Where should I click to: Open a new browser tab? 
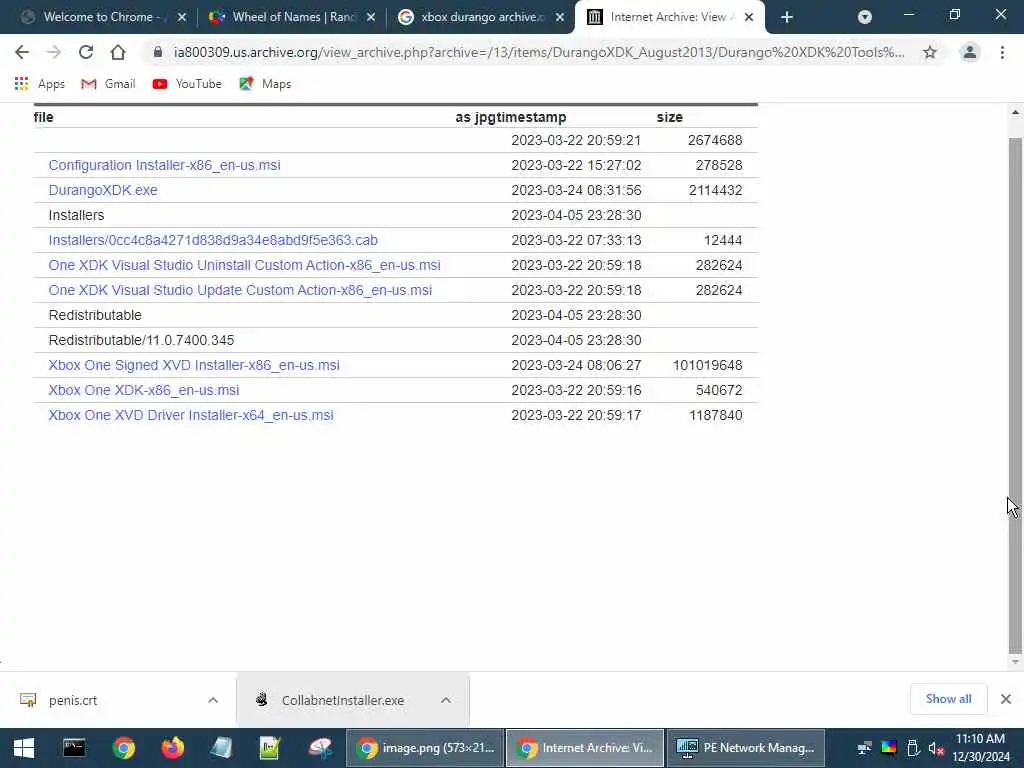787,18
